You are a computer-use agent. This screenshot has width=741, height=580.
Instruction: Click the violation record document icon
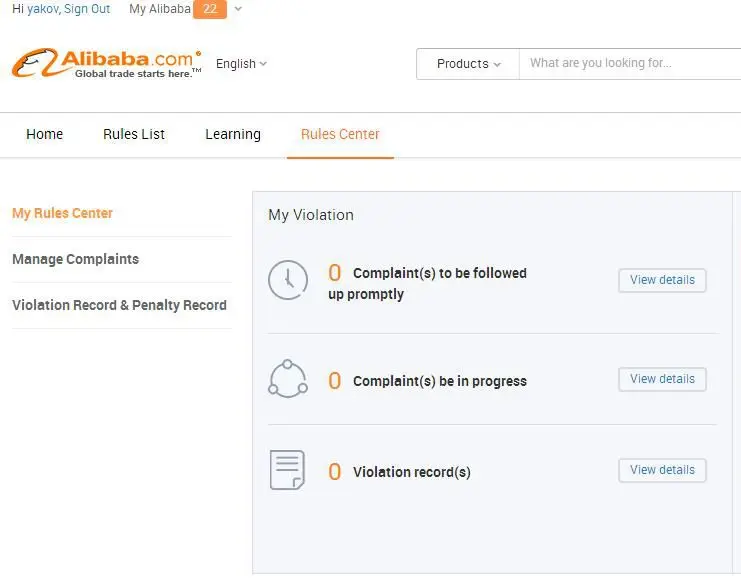[288, 470]
